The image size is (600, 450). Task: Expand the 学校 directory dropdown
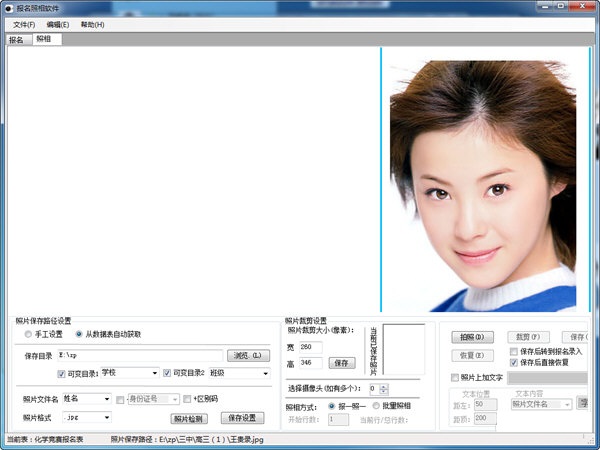(x=154, y=373)
